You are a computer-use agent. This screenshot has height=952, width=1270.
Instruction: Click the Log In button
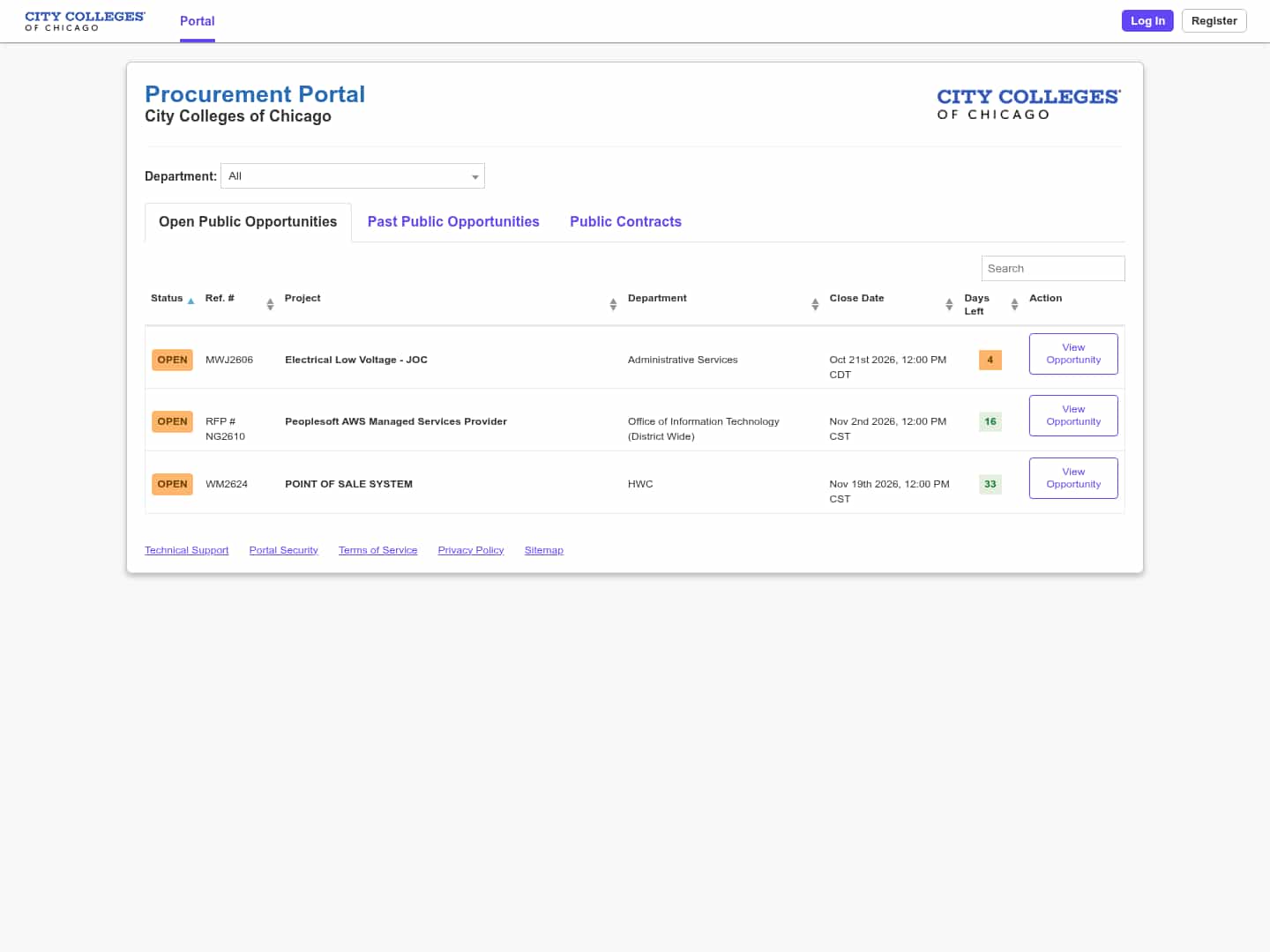pyautogui.click(x=1147, y=21)
